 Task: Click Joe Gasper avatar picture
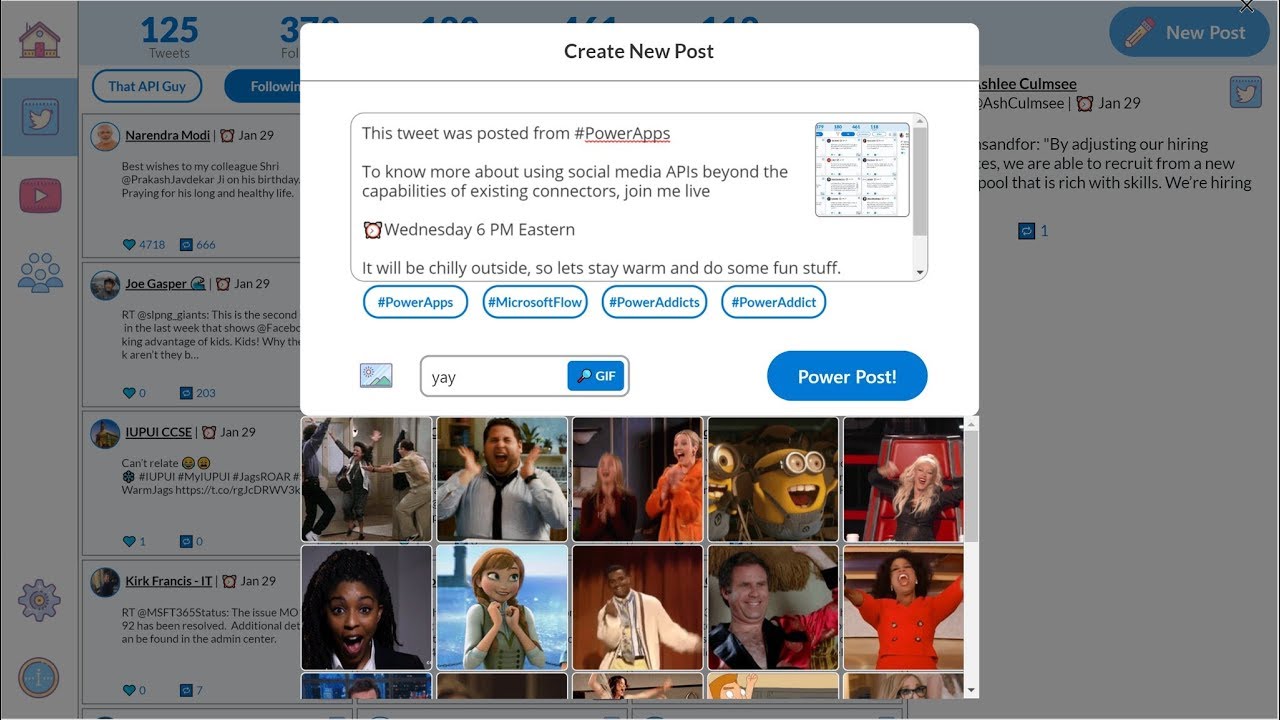[105, 285]
